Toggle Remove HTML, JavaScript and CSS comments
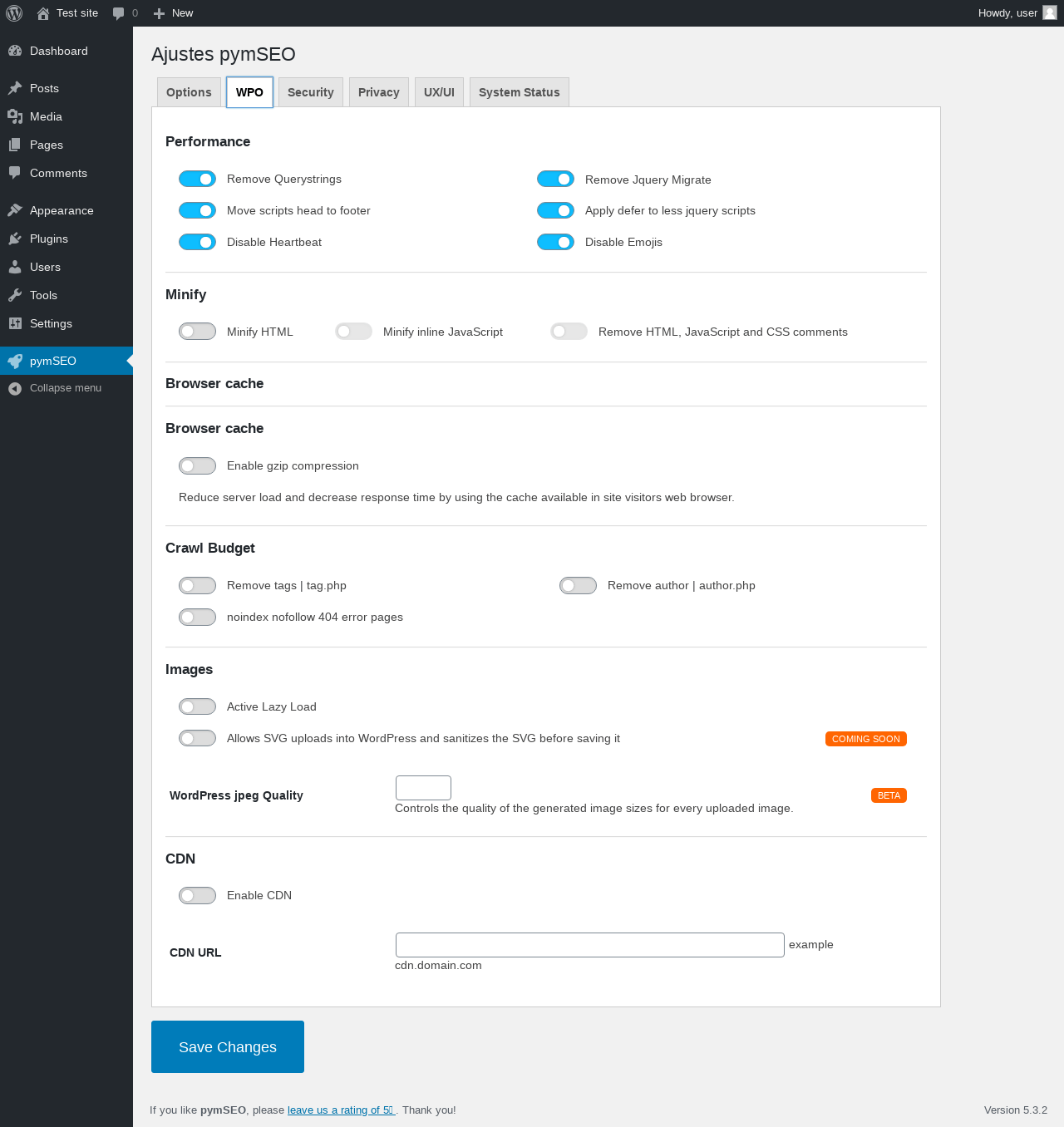 (569, 332)
